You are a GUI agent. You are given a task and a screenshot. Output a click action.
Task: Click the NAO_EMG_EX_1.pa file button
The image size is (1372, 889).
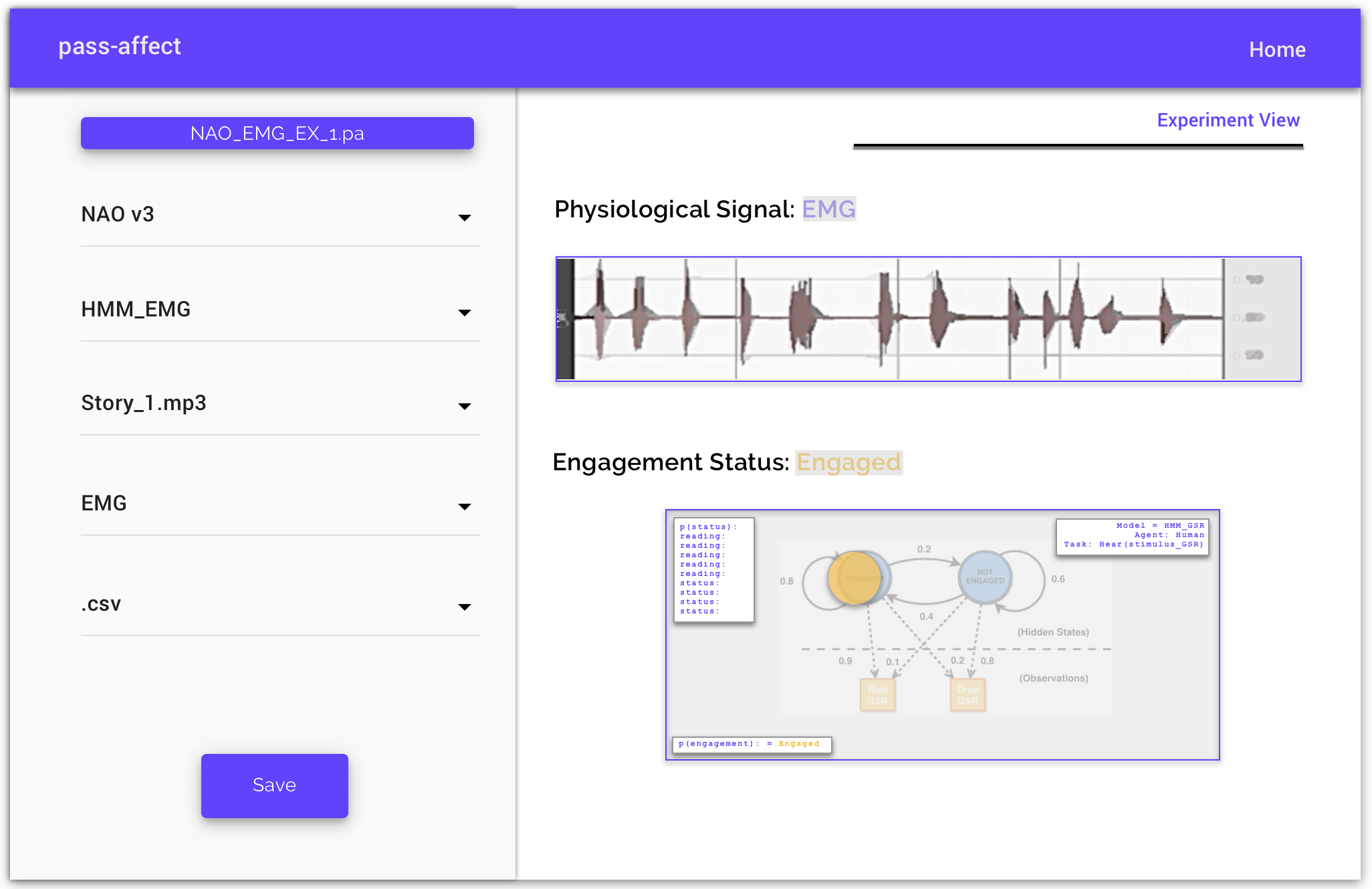[x=277, y=133]
